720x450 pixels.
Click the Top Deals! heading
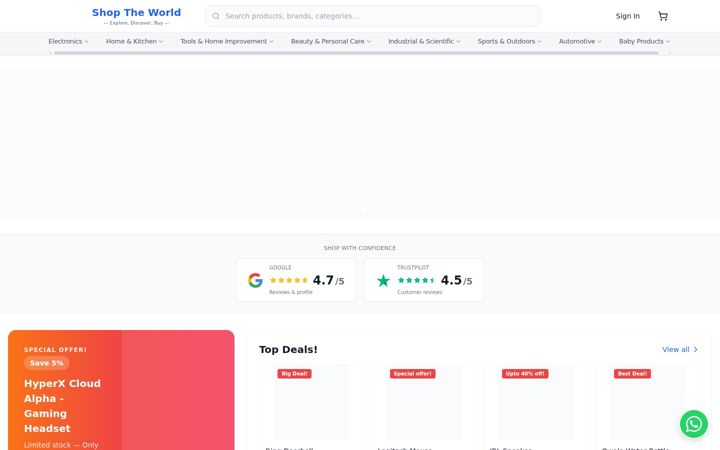tap(288, 349)
